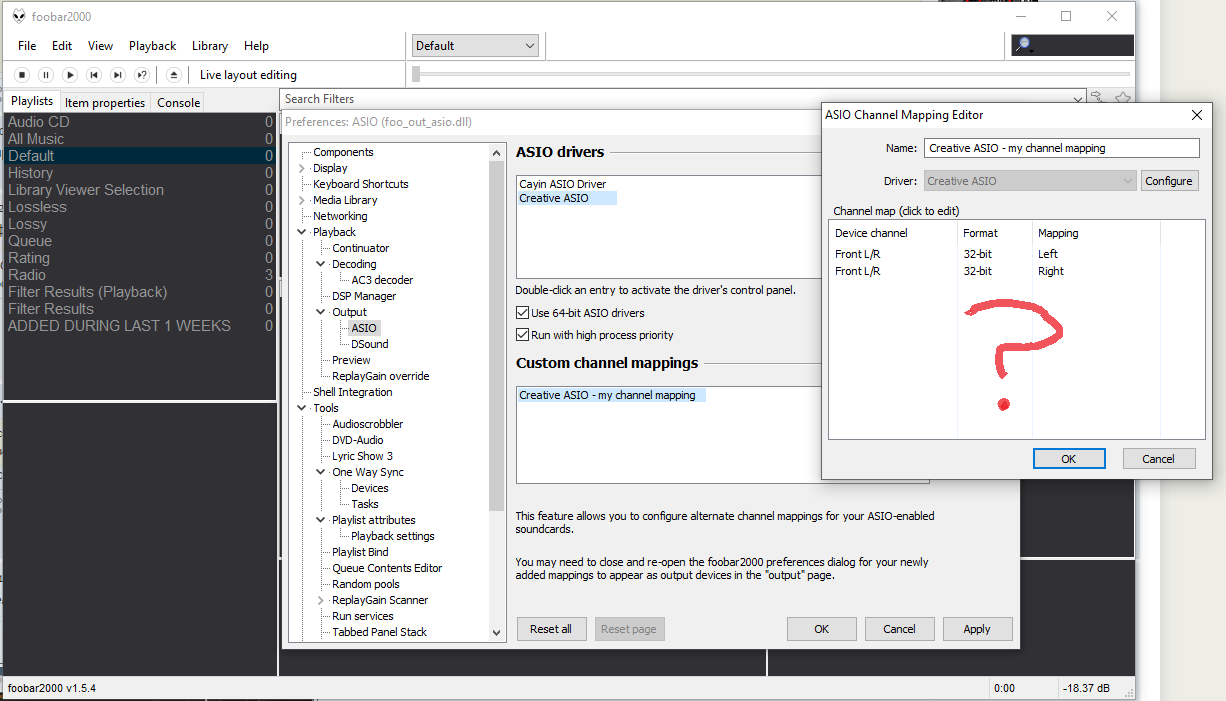The image size is (1226, 701).
Task: Click the Reset all button
Action: pos(551,629)
